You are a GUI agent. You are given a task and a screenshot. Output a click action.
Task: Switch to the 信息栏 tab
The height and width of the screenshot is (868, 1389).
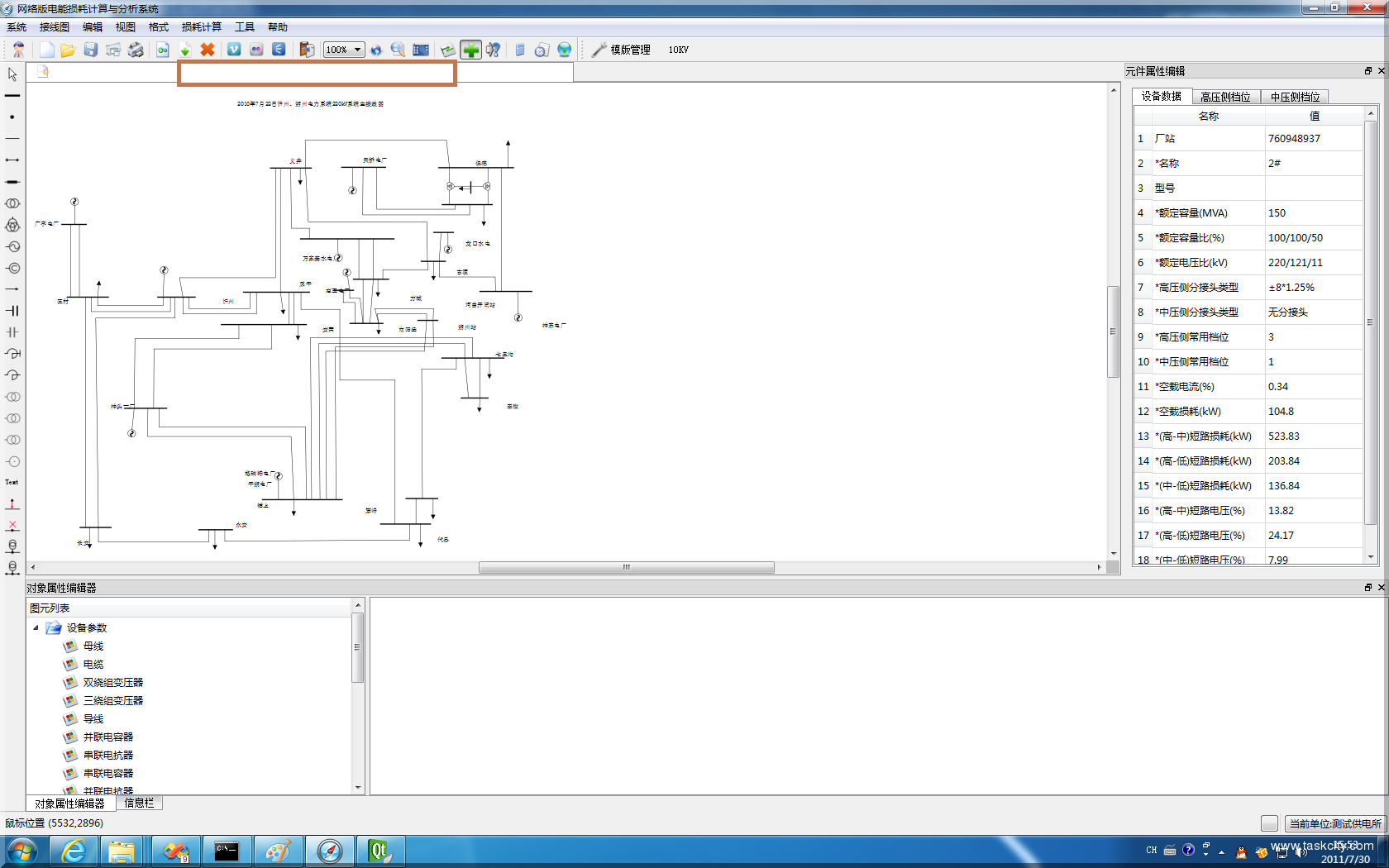tap(139, 803)
